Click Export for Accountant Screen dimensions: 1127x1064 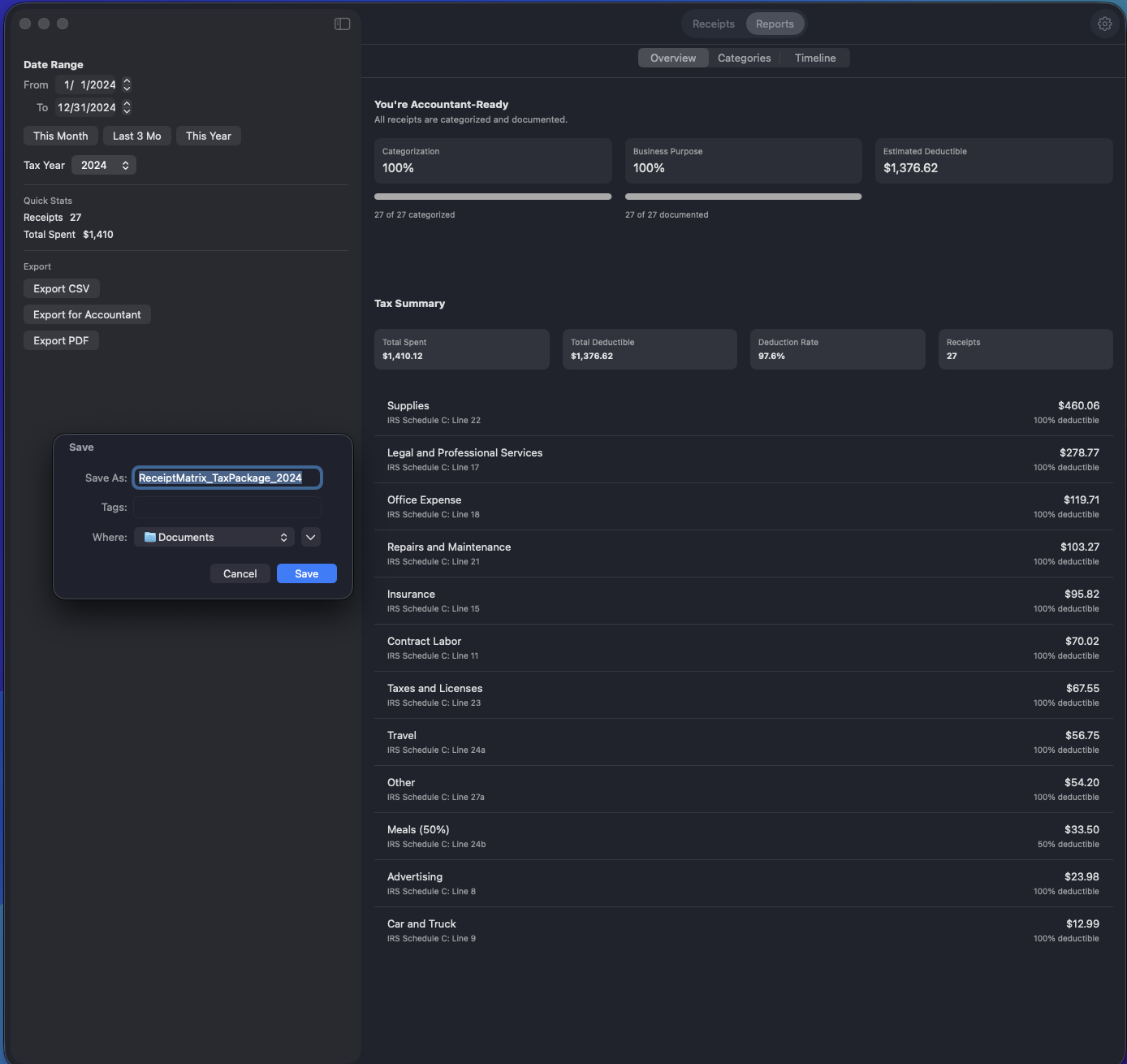tap(86, 314)
